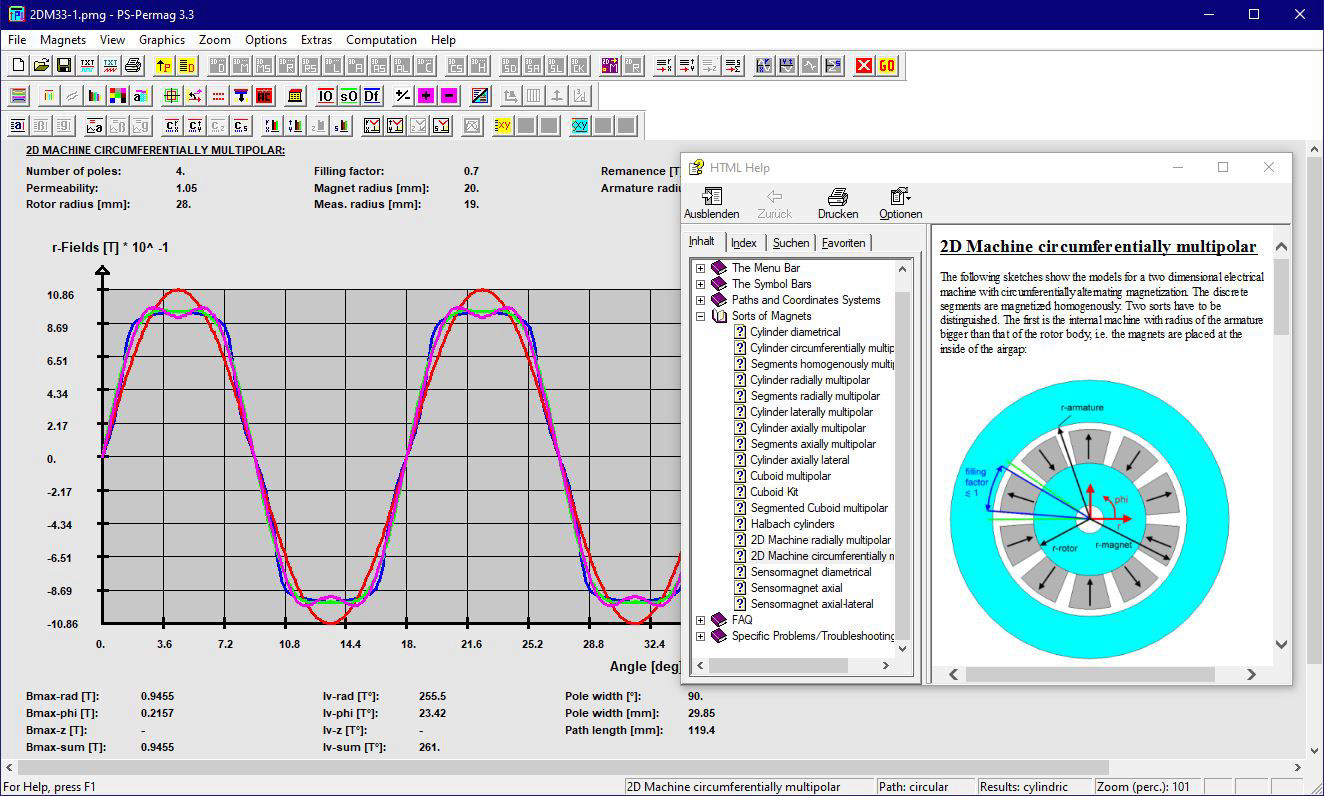Switch to the Suchen tab
Viewport: 1324px width, 796px height.
[x=790, y=243]
